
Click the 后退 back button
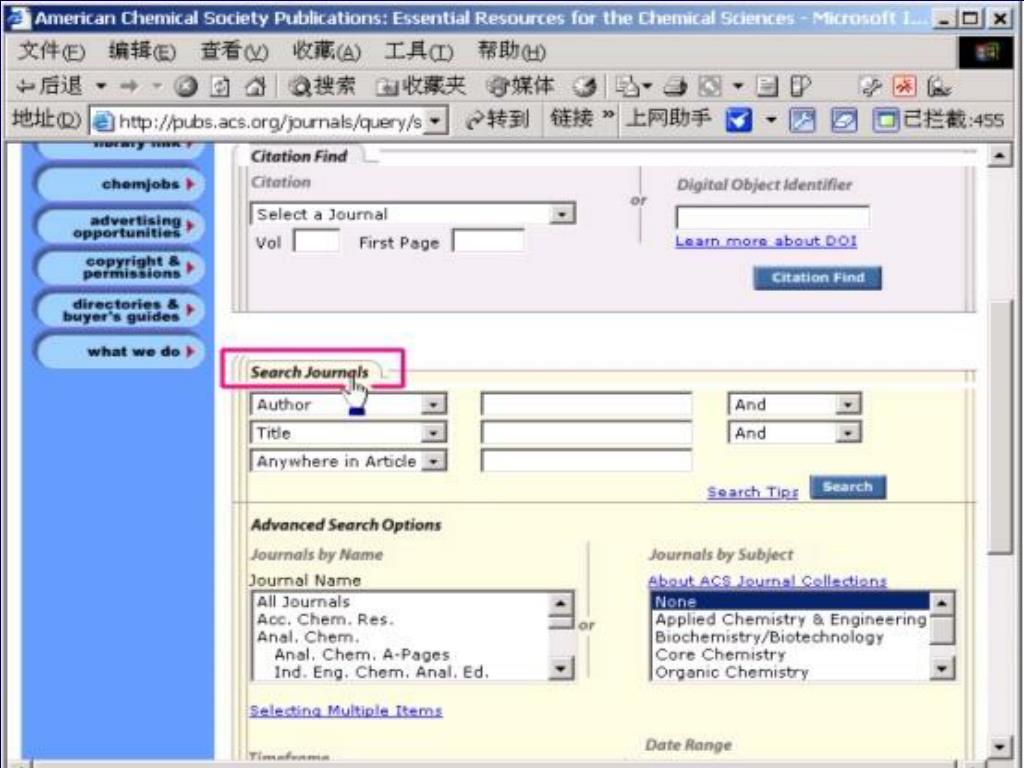[x=50, y=86]
